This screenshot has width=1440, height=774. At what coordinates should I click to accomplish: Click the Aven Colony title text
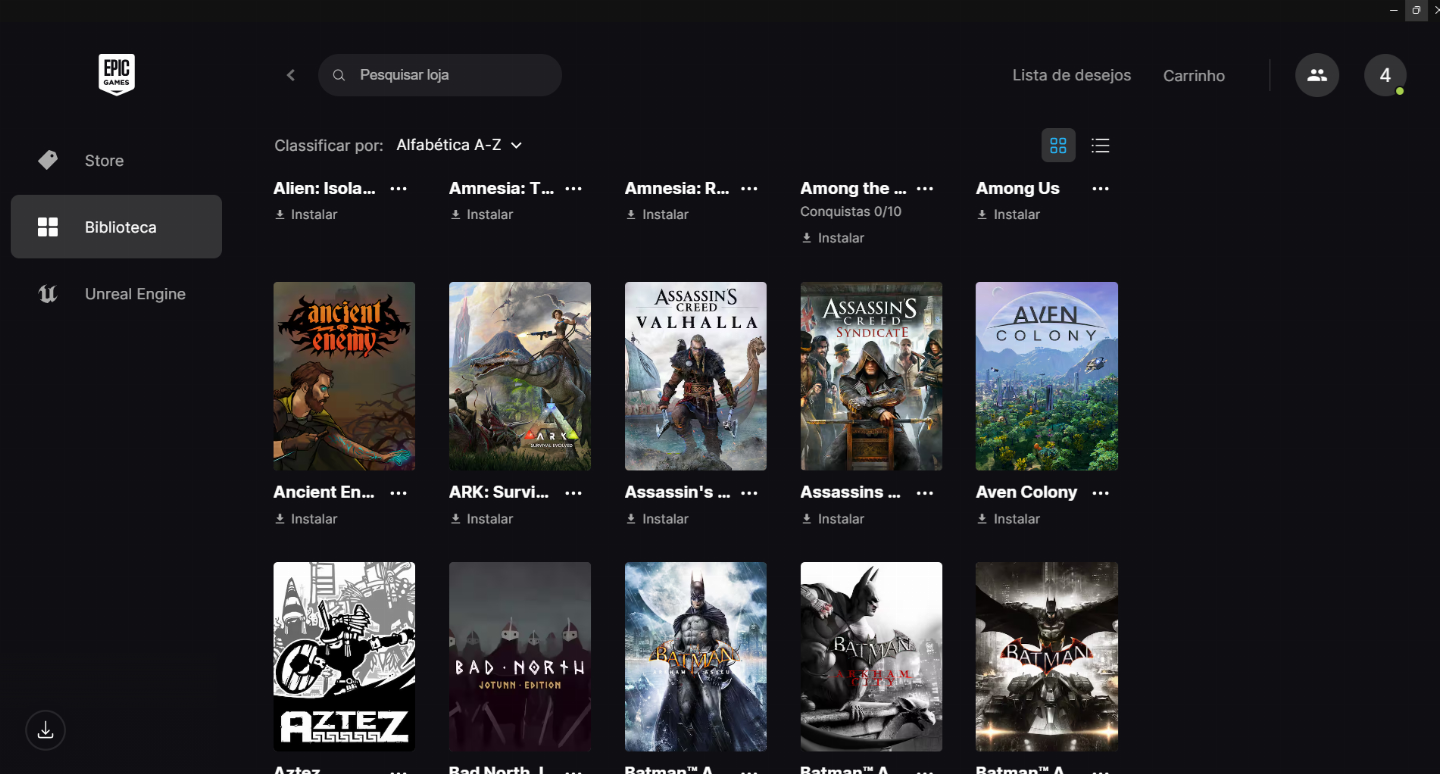(x=1026, y=492)
